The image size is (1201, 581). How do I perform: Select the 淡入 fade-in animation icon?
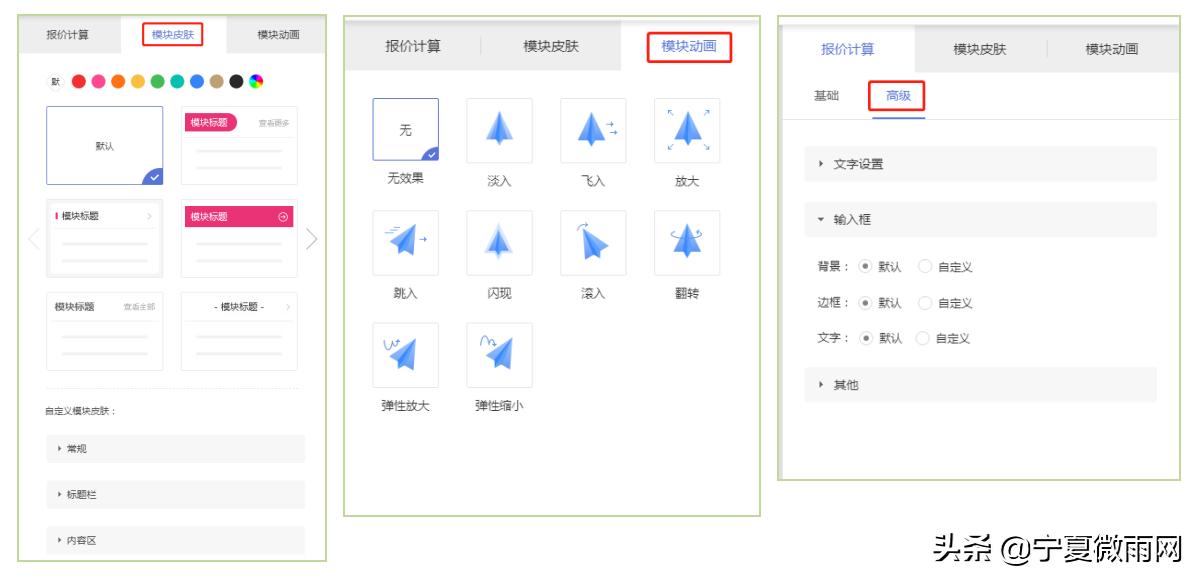(x=499, y=130)
